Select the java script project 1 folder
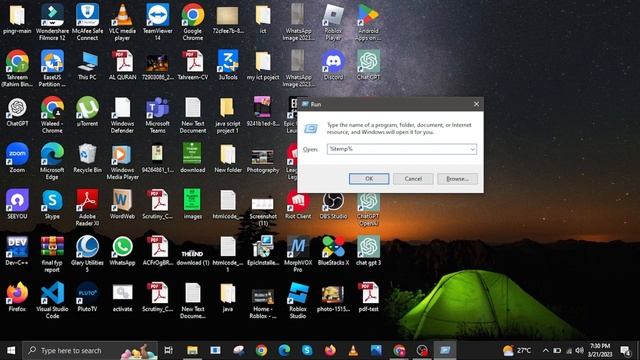 (x=228, y=115)
